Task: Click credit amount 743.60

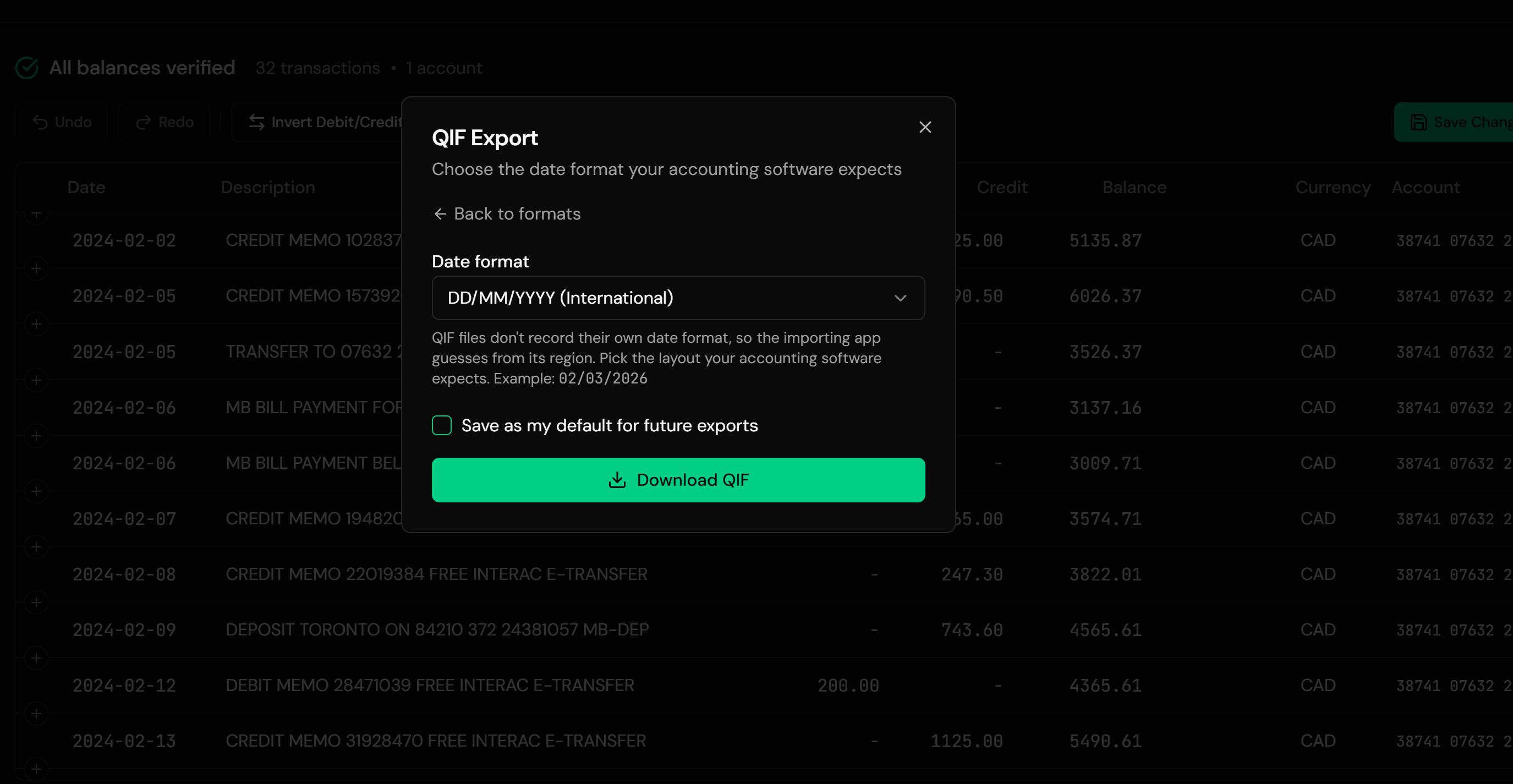Action: pyautogui.click(x=972, y=629)
